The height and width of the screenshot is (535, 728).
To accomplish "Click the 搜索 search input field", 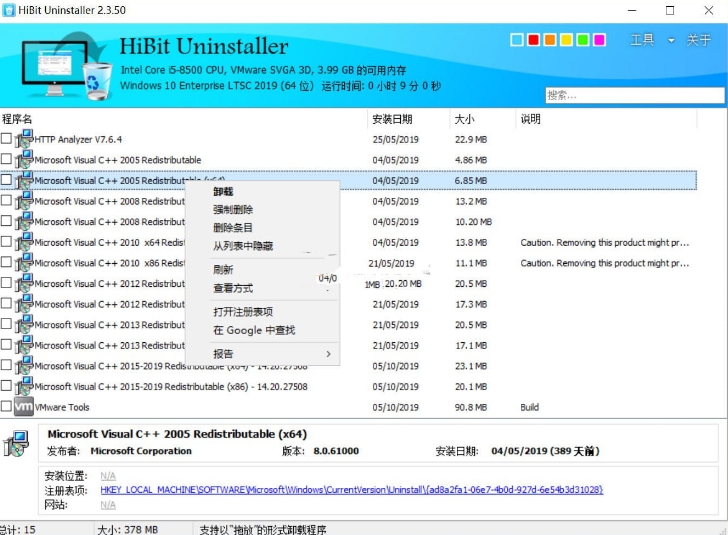I will coord(633,95).
